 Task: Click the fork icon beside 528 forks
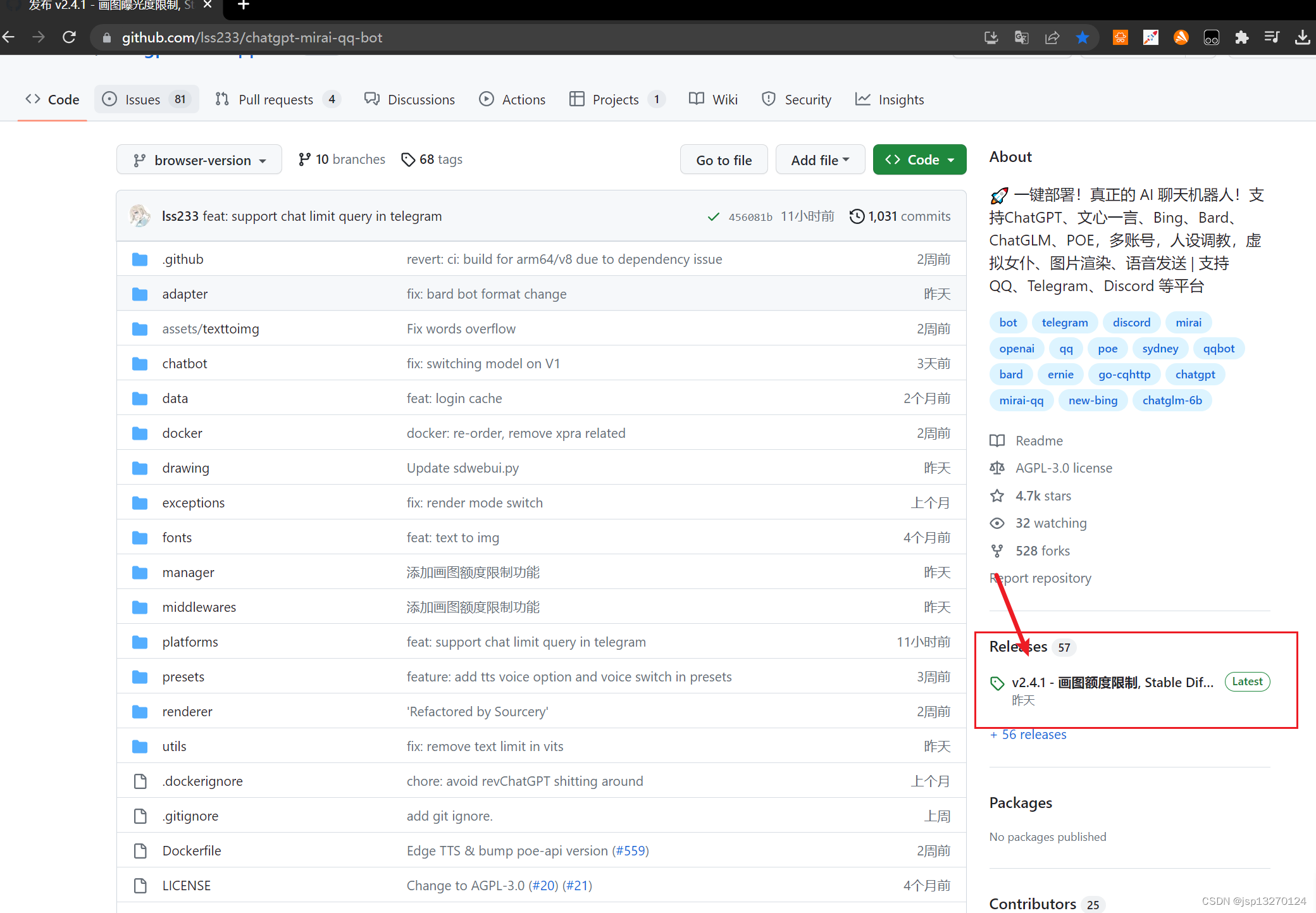[x=997, y=551]
